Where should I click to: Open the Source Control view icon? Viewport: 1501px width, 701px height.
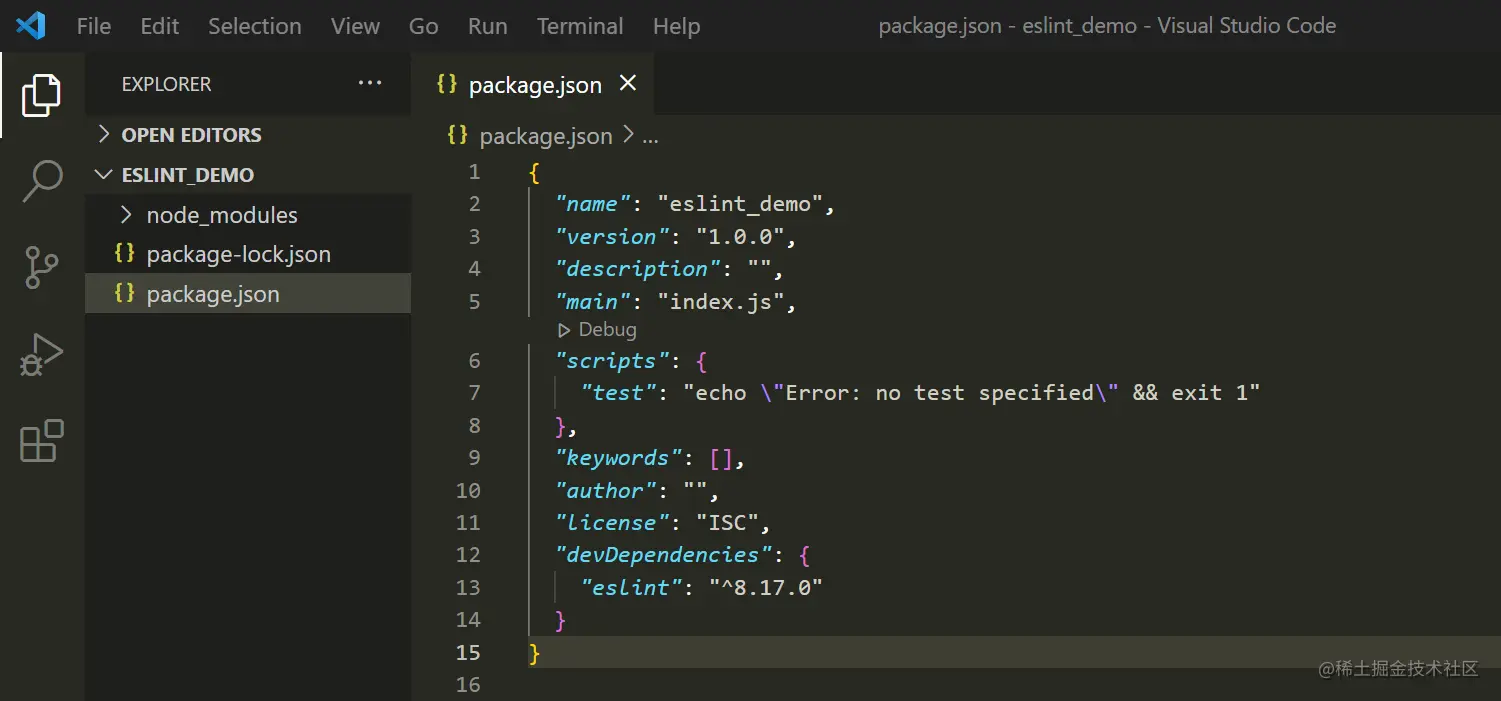click(41, 267)
